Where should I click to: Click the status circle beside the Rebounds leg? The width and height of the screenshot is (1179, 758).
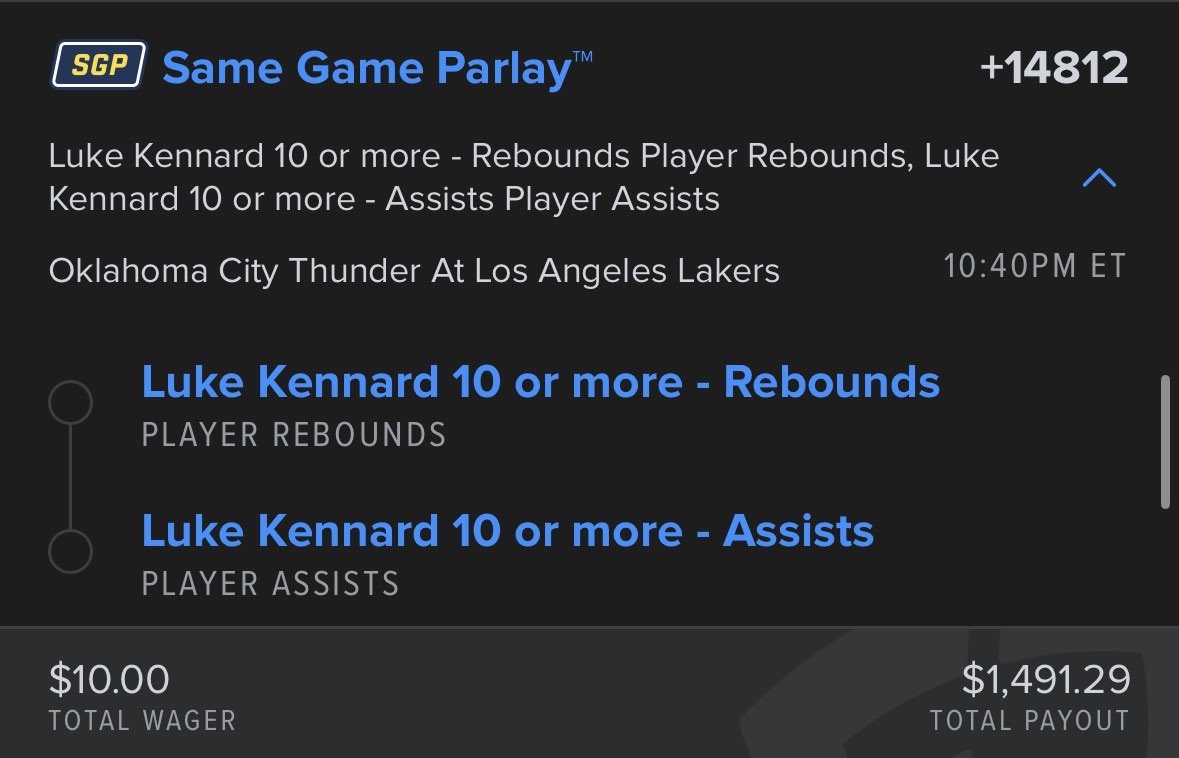coord(71,403)
